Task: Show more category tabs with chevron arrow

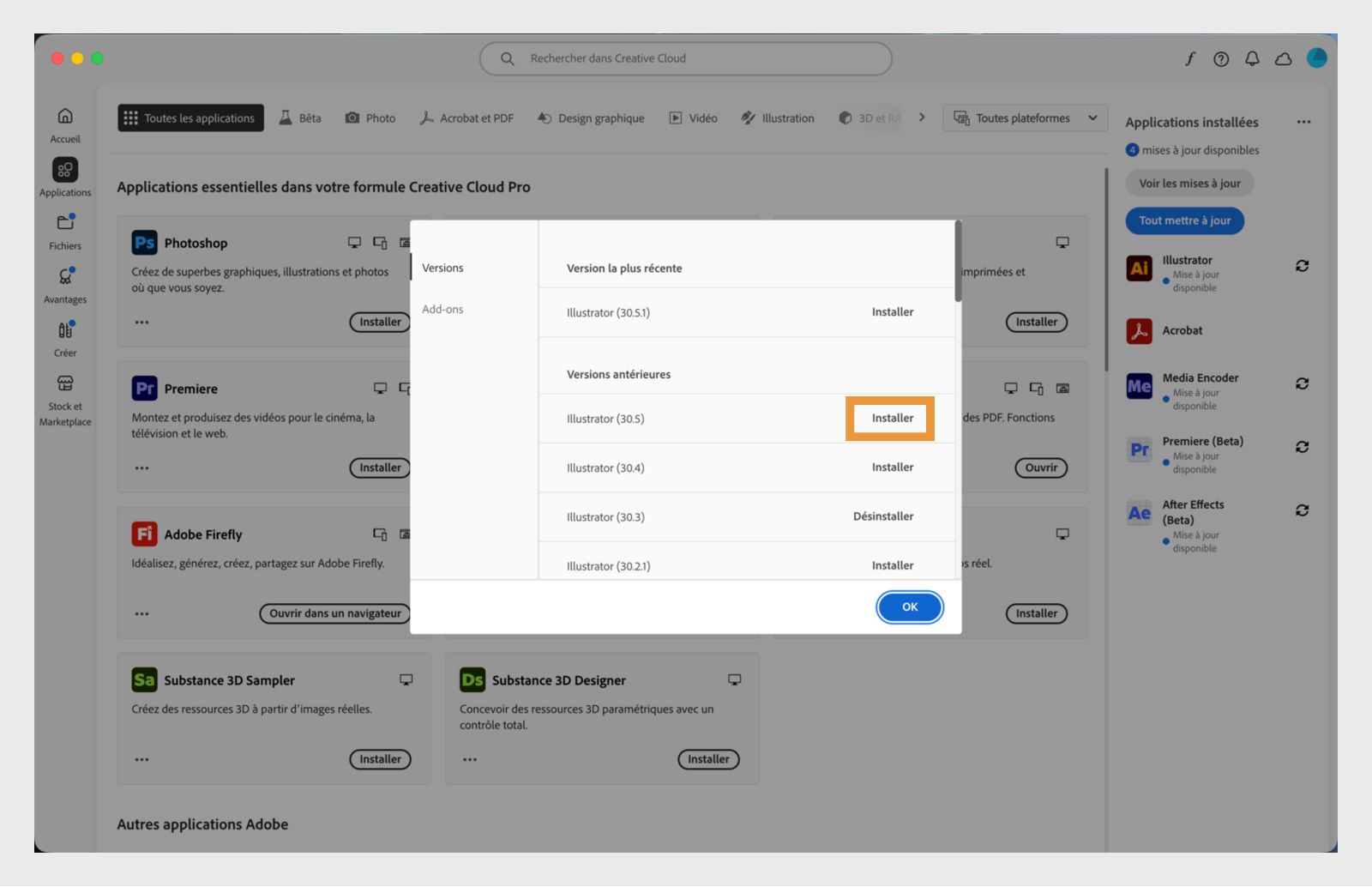Action: [x=922, y=118]
